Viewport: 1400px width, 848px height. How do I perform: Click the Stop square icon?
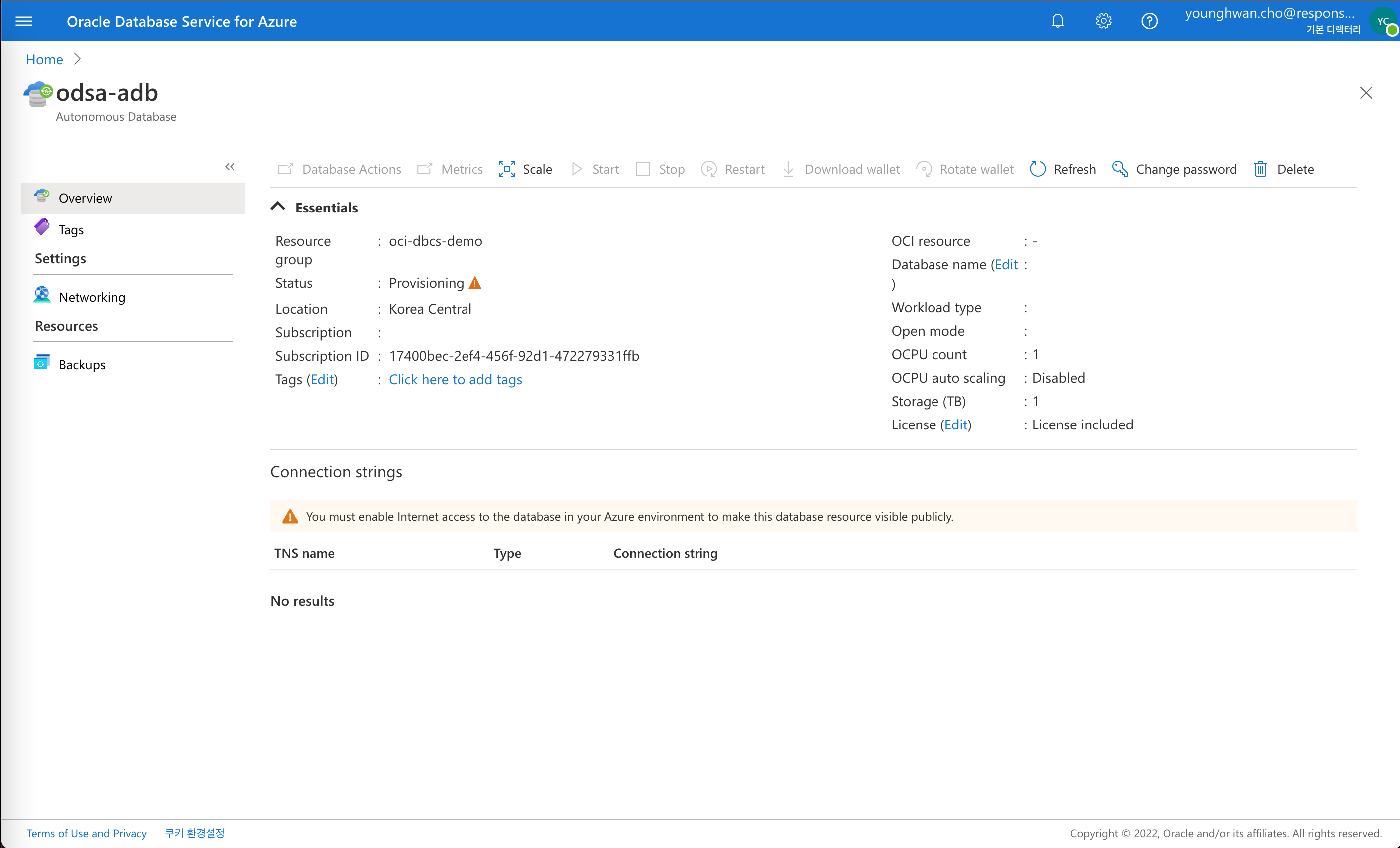(643, 169)
